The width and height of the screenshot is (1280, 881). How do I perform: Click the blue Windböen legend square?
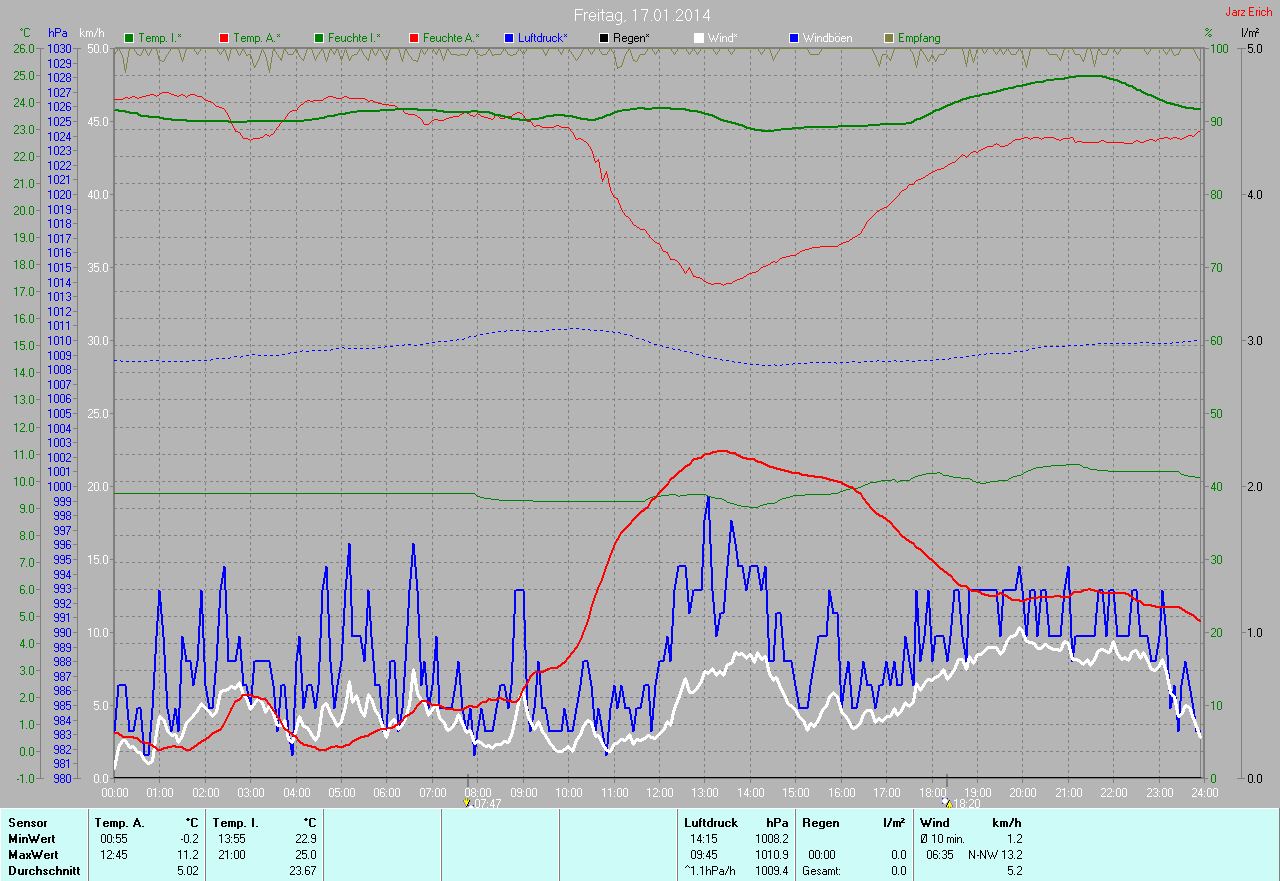pyautogui.click(x=794, y=38)
